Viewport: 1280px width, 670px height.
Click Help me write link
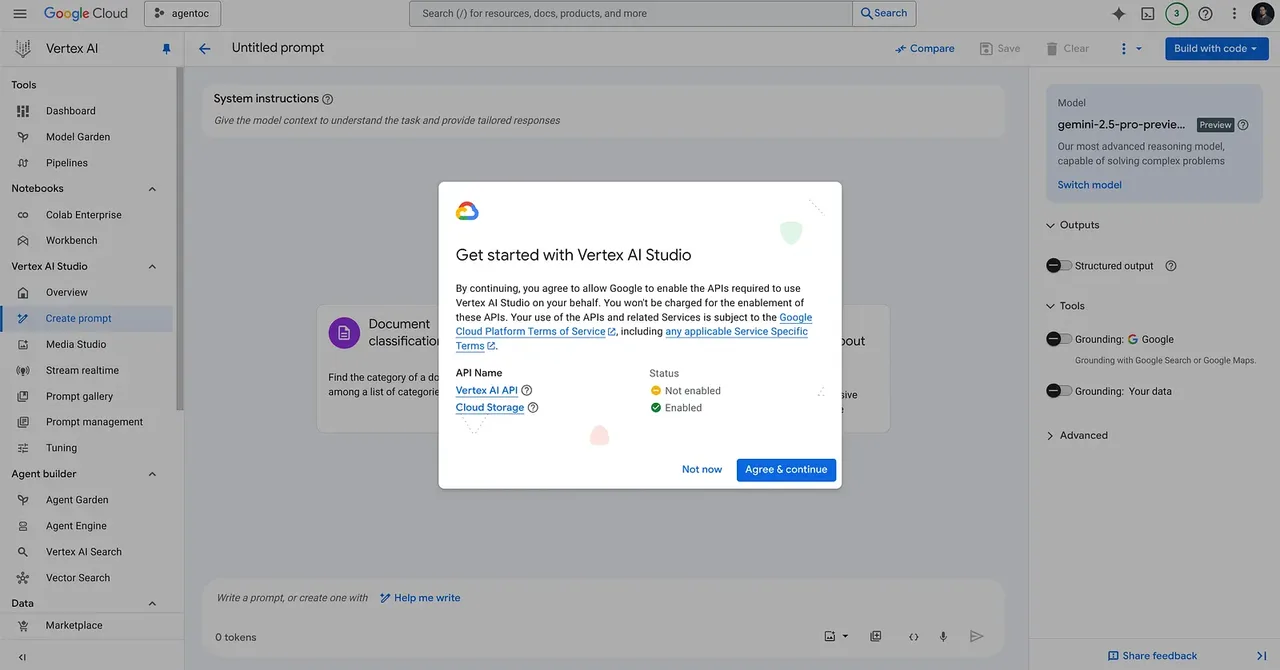click(x=420, y=598)
